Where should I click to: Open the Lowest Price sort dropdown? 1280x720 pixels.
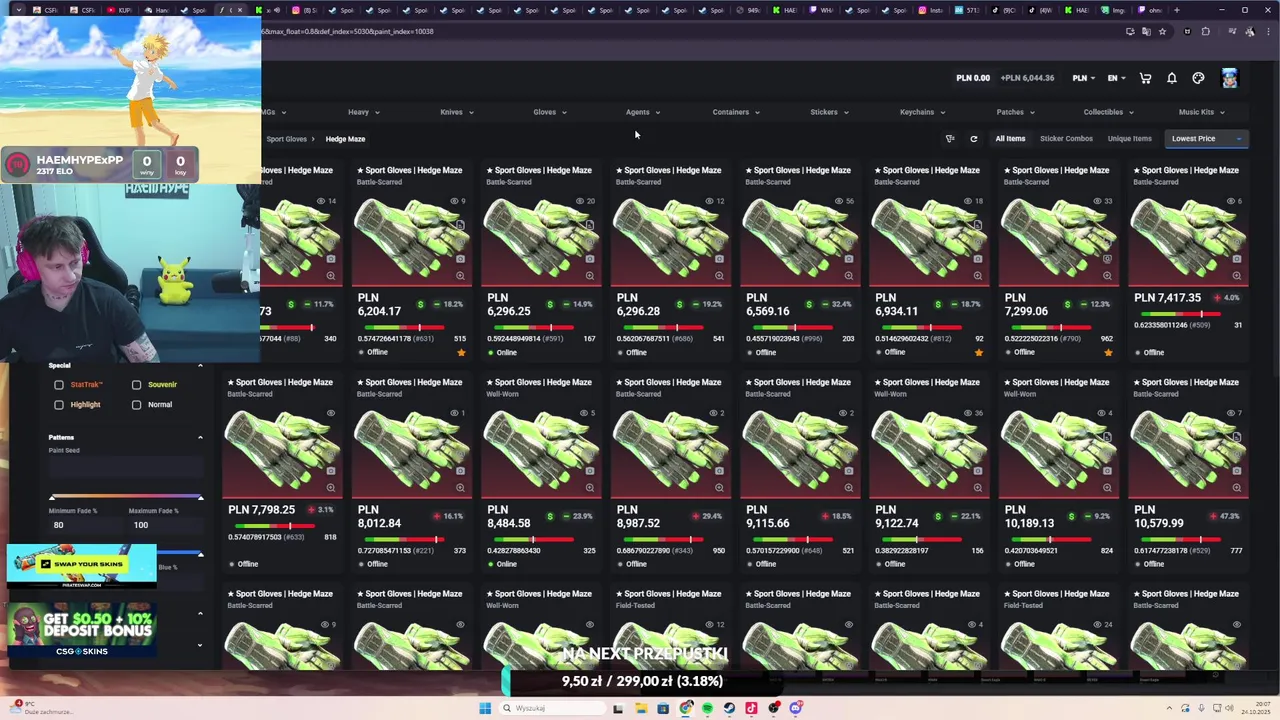(x=1207, y=139)
